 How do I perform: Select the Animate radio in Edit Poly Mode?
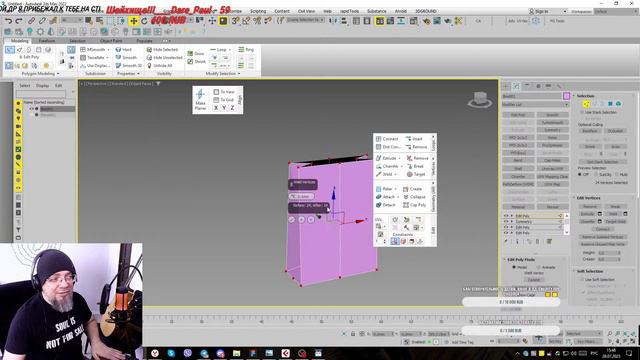(539, 267)
